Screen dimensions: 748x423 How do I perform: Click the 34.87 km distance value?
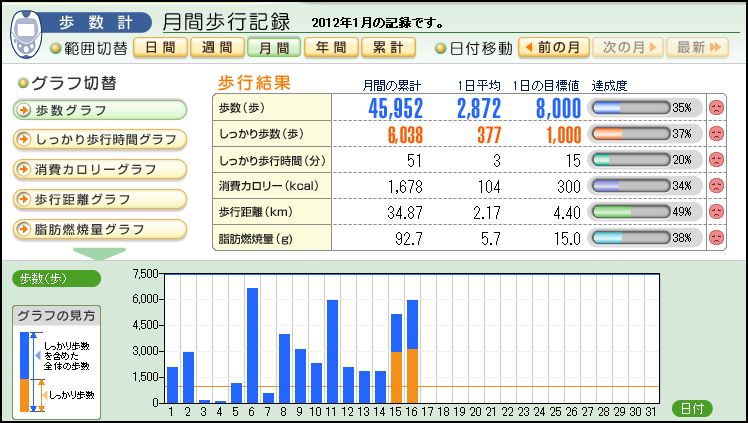coord(405,213)
